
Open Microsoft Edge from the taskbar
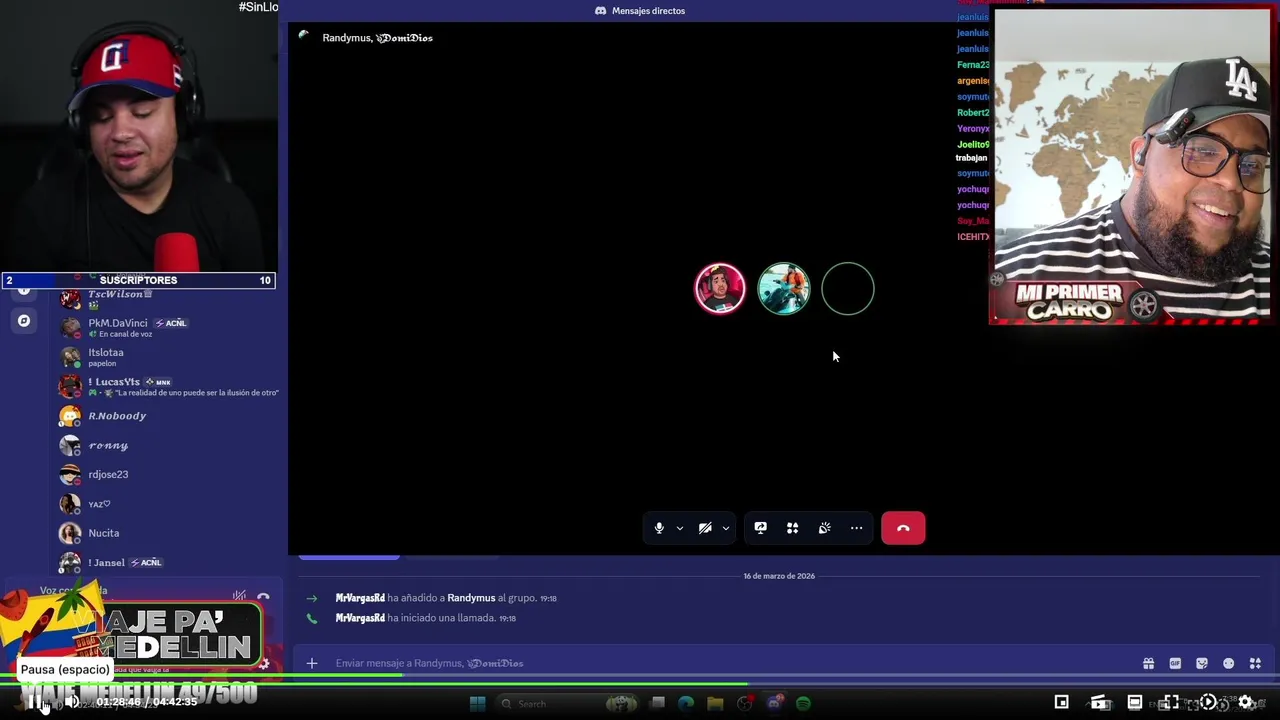(x=686, y=704)
